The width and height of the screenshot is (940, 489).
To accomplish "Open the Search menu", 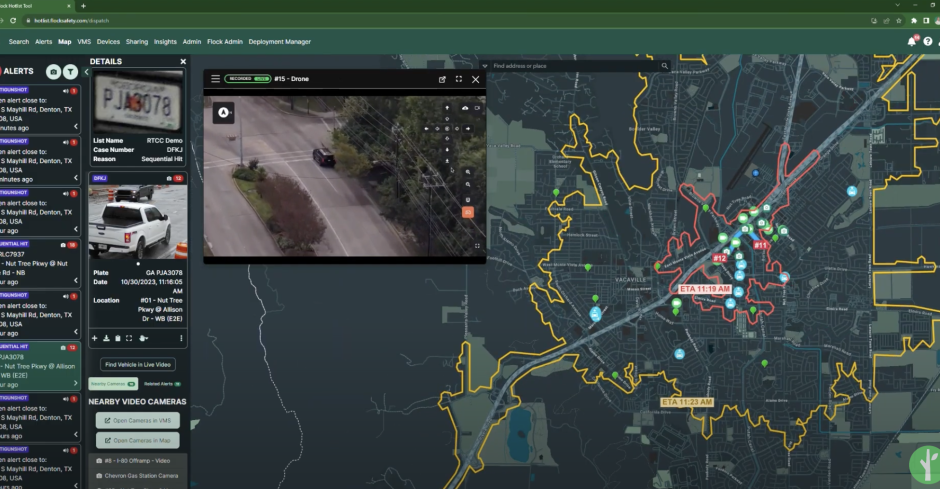I will click(x=19, y=42).
